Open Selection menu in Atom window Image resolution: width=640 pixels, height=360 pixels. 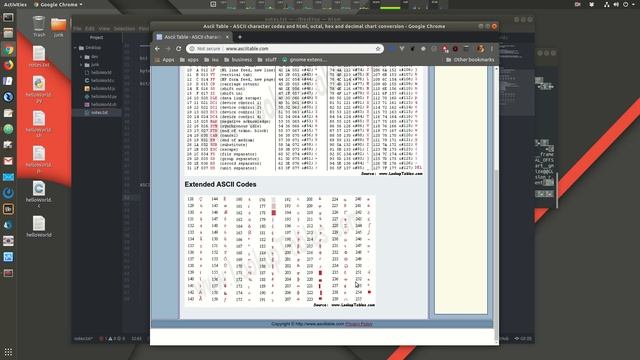click(x=124, y=29)
